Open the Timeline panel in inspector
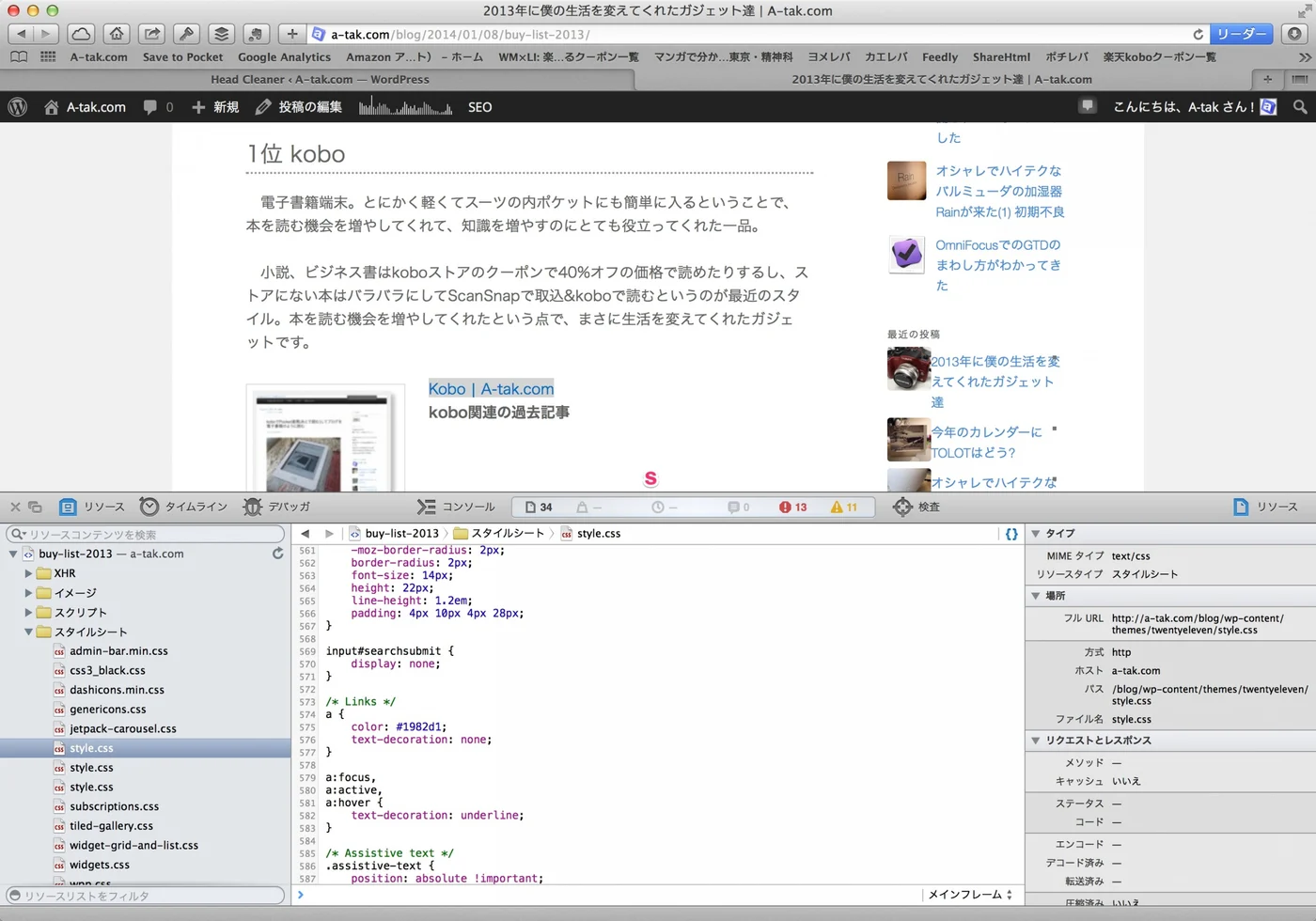This screenshot has width=1316, height=921. pos(183,507)
